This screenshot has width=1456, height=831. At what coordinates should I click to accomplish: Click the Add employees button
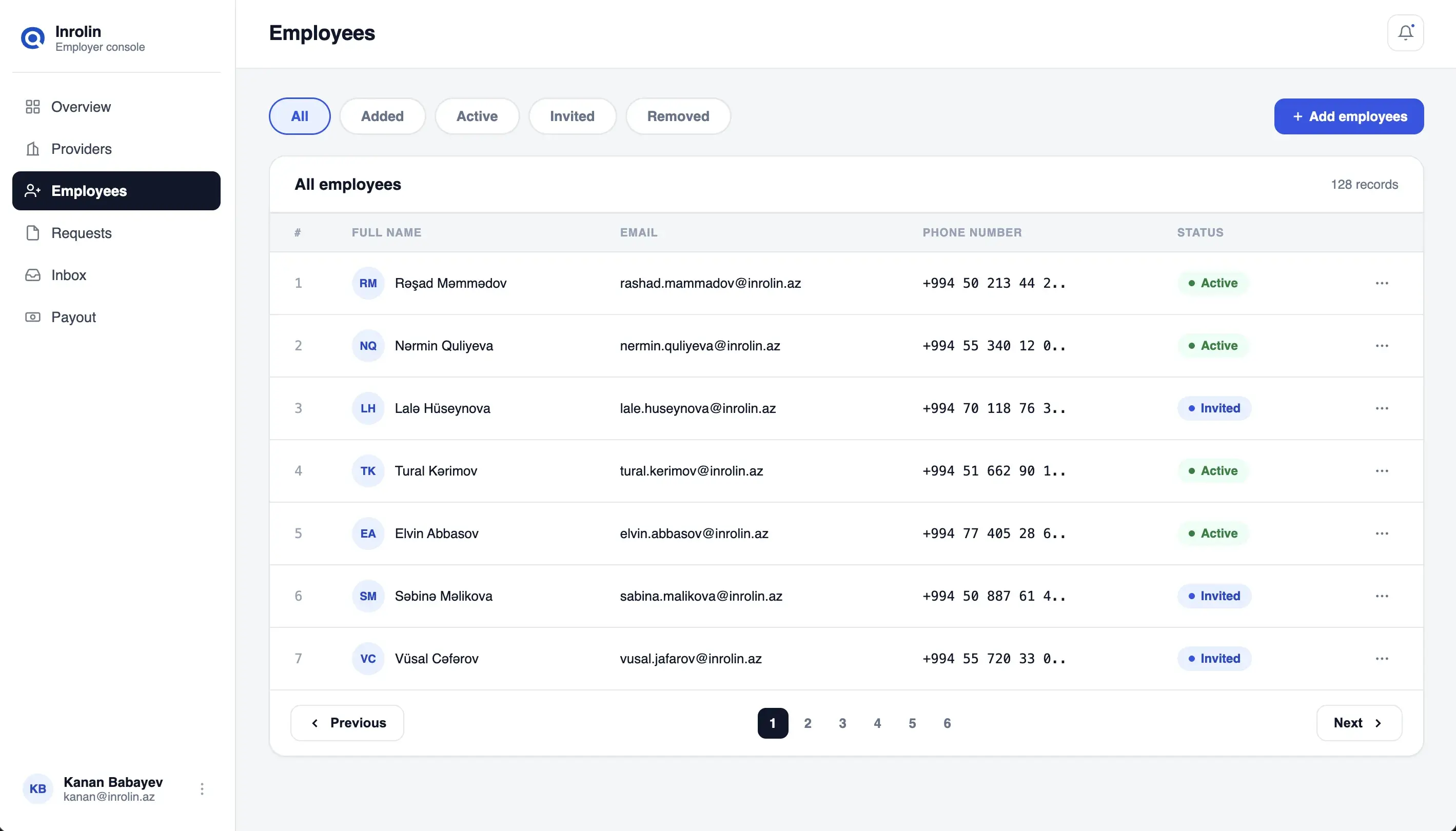(1349, 116)
